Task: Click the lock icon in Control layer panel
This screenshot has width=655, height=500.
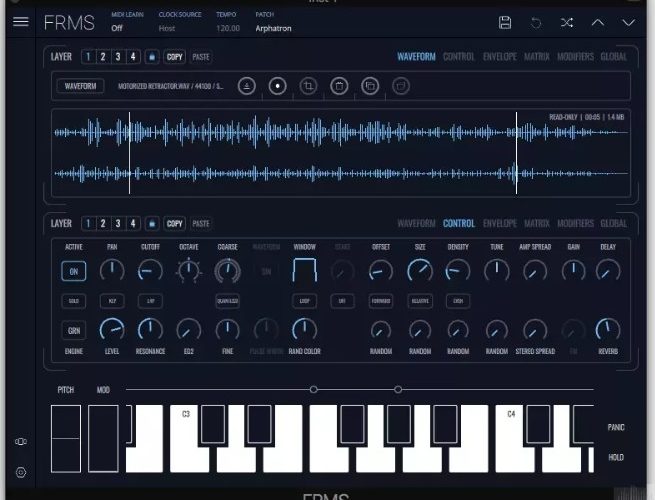Action: tap(152, 224)
